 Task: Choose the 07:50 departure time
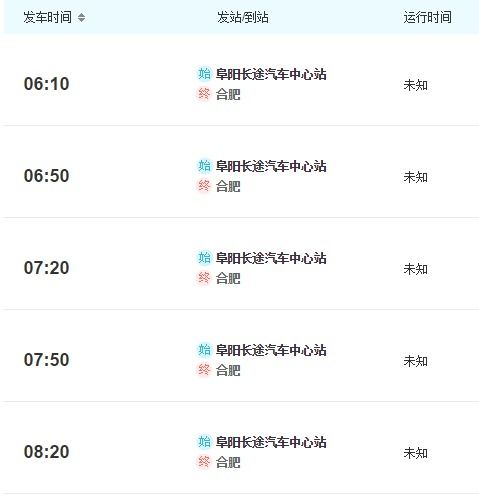[46, 360]
